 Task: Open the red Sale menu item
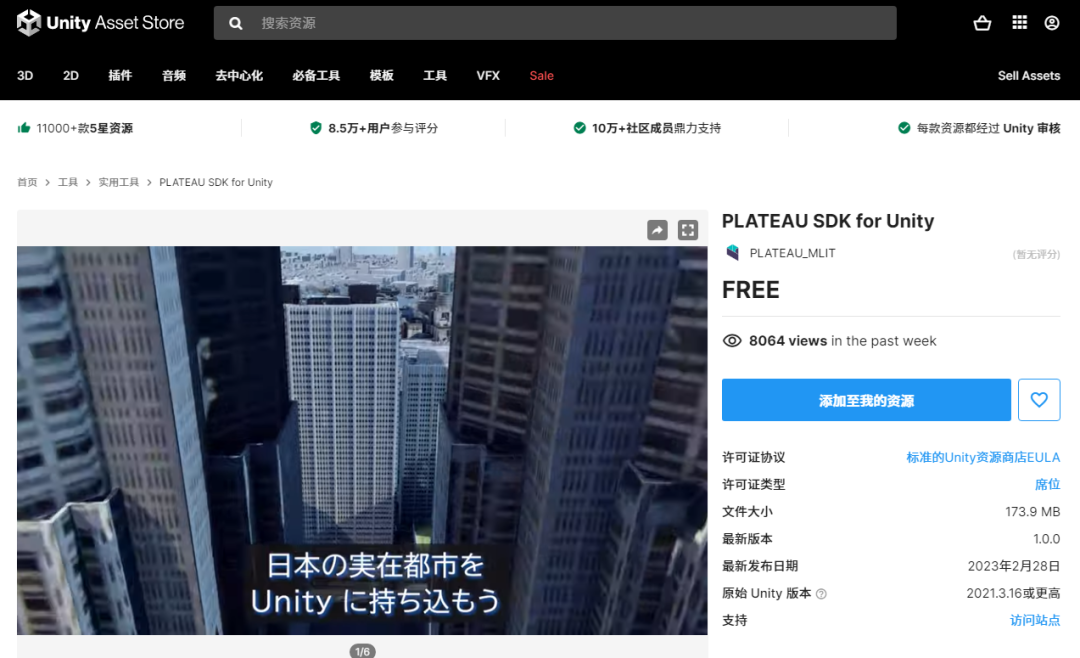pyautogui.click(x=541, y=76)
